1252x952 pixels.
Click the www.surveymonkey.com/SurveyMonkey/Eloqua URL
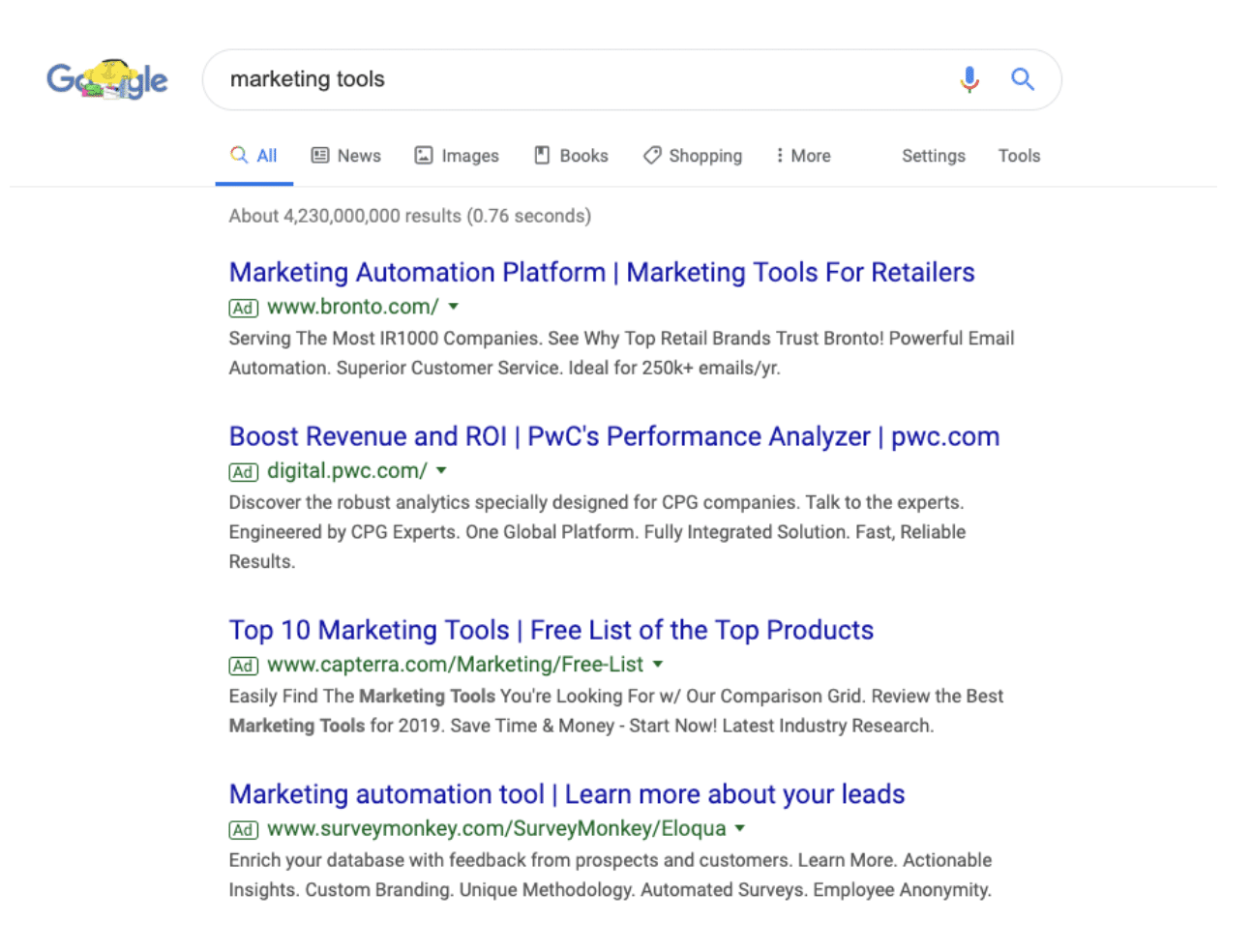(496, 829)
